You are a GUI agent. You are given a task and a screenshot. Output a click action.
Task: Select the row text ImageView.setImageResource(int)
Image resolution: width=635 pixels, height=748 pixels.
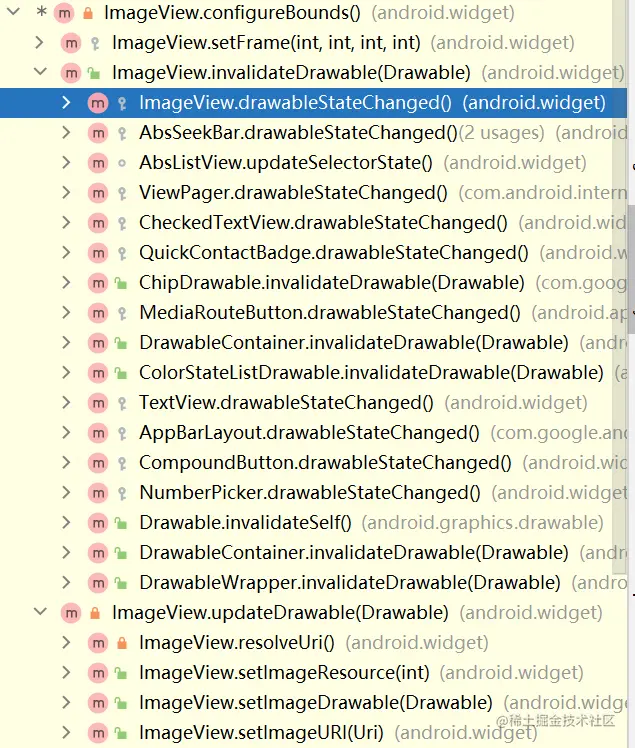pyautogui.click(x=284, y=673)
